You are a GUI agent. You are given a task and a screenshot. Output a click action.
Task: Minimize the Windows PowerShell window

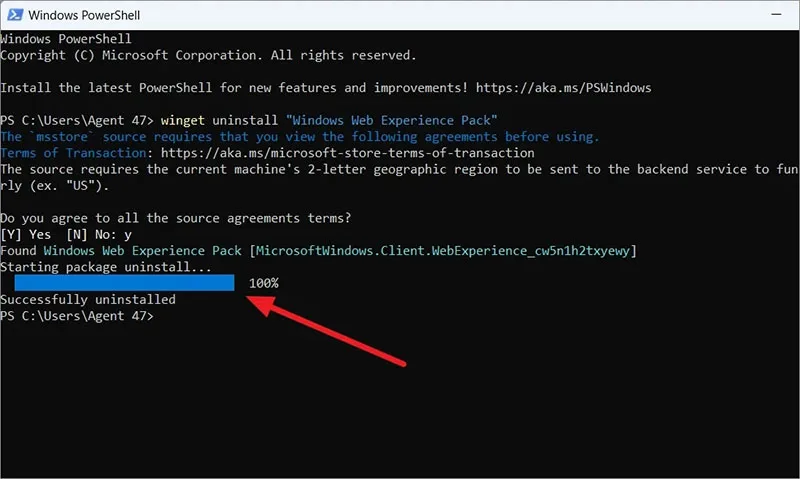(x=776, y=15)
